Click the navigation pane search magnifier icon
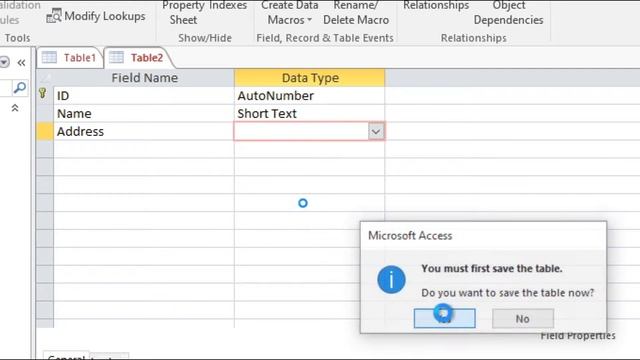 (20, 87)
